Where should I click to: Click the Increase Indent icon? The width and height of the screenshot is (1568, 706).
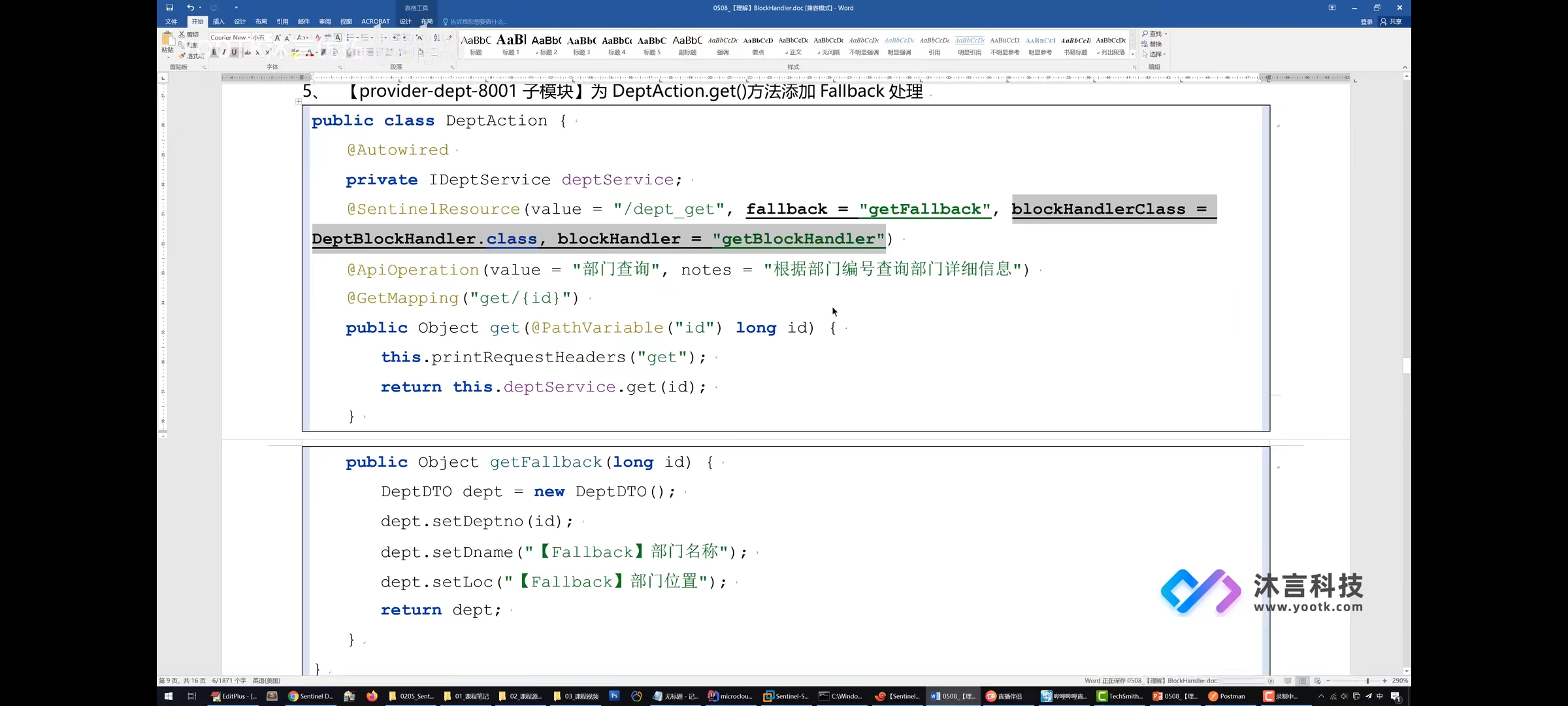(406, 38)
